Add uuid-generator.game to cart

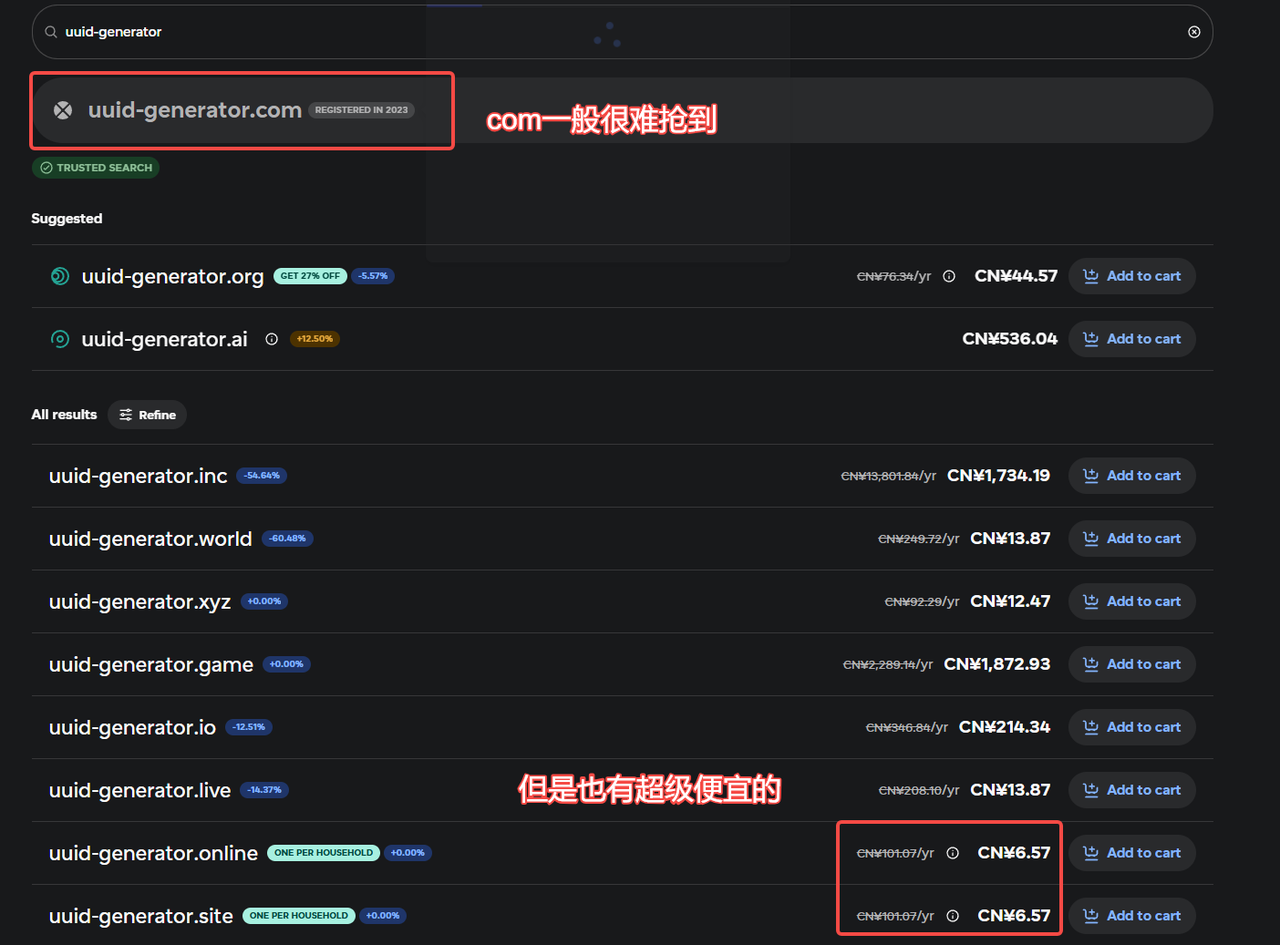point(1132,664)
